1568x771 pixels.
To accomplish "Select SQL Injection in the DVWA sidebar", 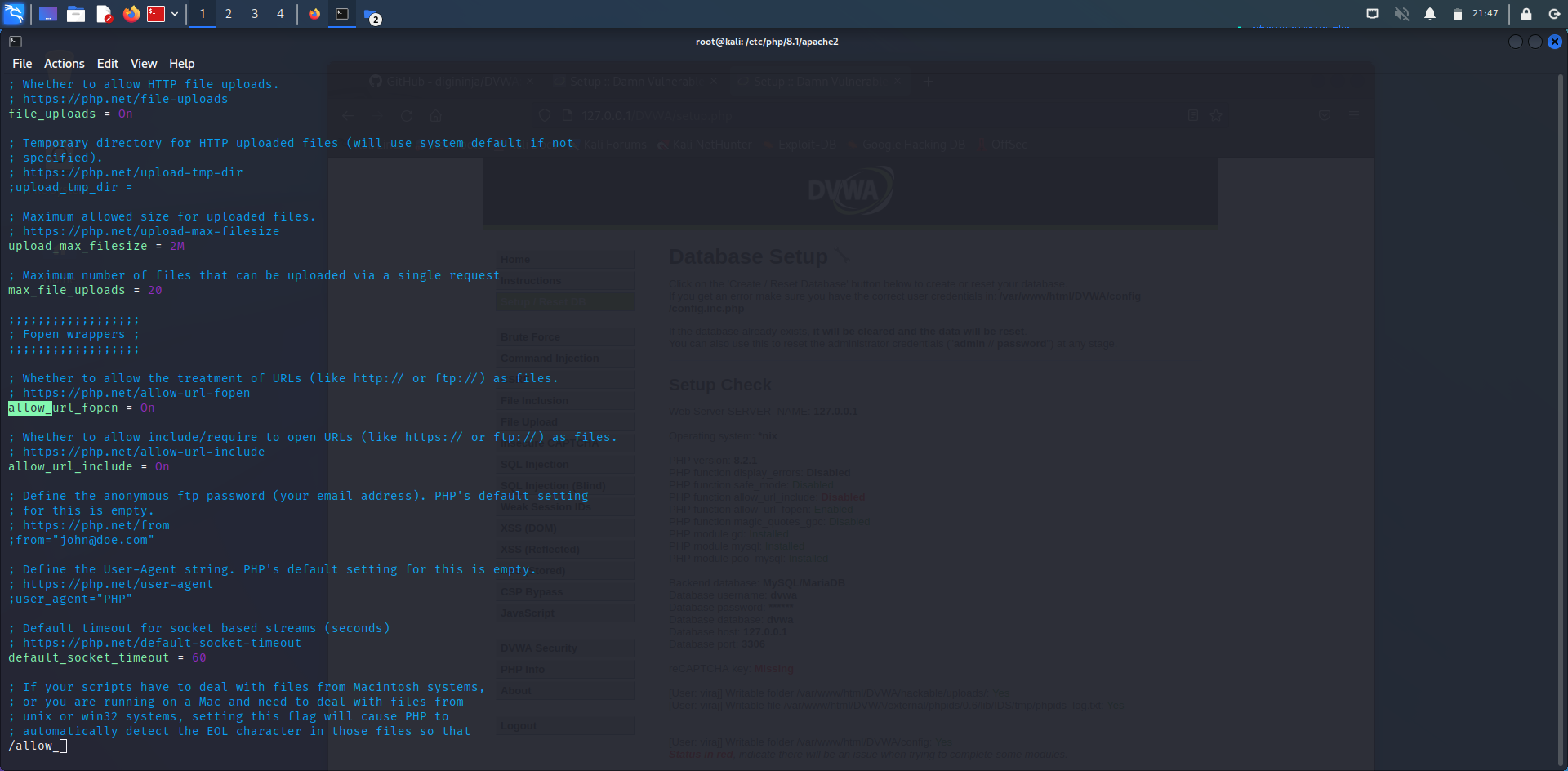I will (534, 464).
